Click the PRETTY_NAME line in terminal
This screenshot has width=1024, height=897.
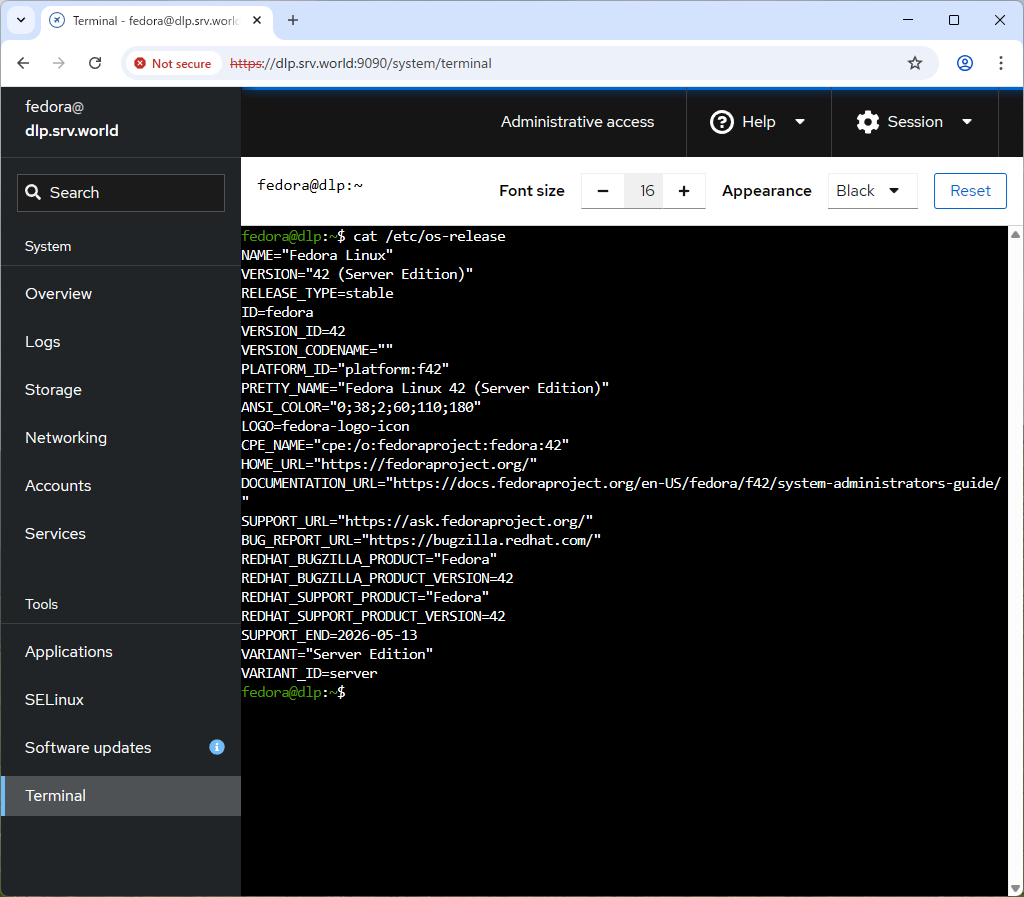click(x=424, y=388)
